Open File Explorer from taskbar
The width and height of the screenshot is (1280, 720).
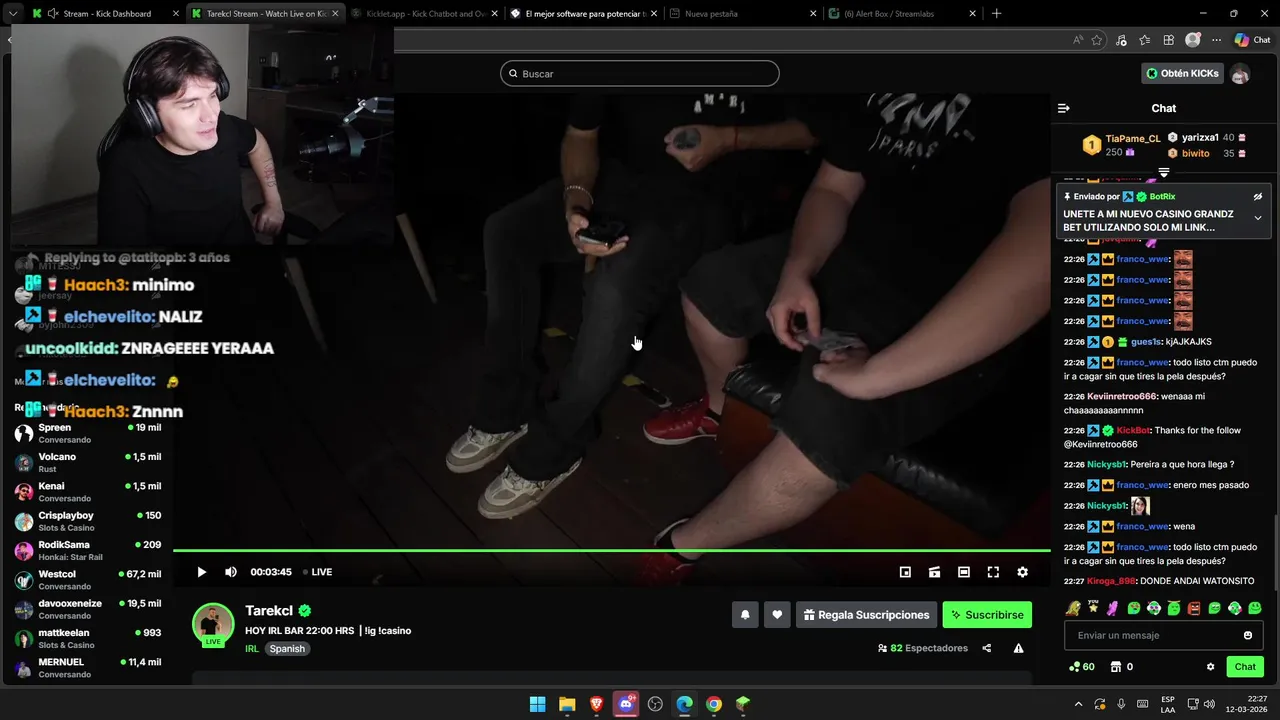pyautogui.click(x=567, y=704)
